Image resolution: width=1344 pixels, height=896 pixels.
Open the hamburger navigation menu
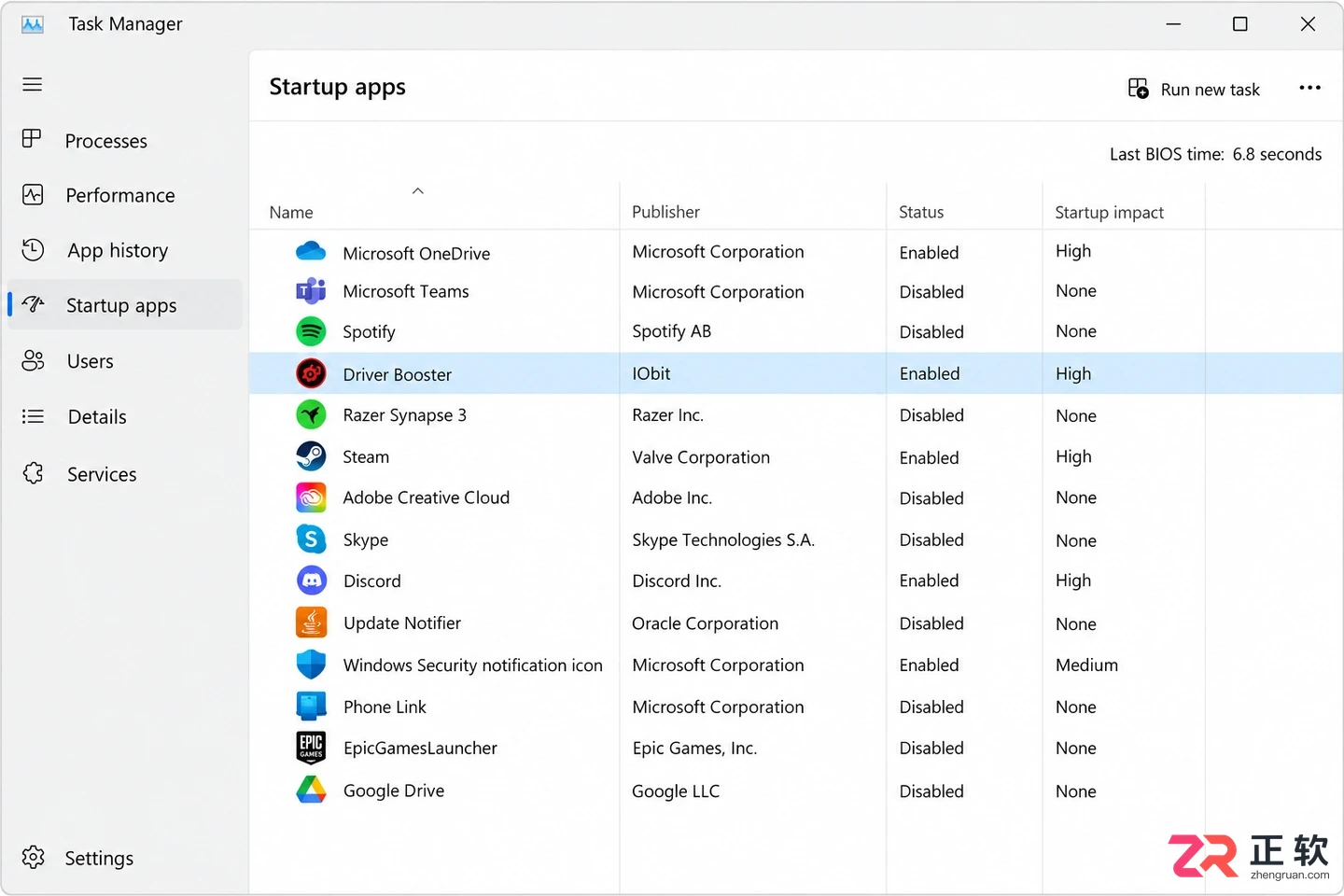(x=33, y=85)
